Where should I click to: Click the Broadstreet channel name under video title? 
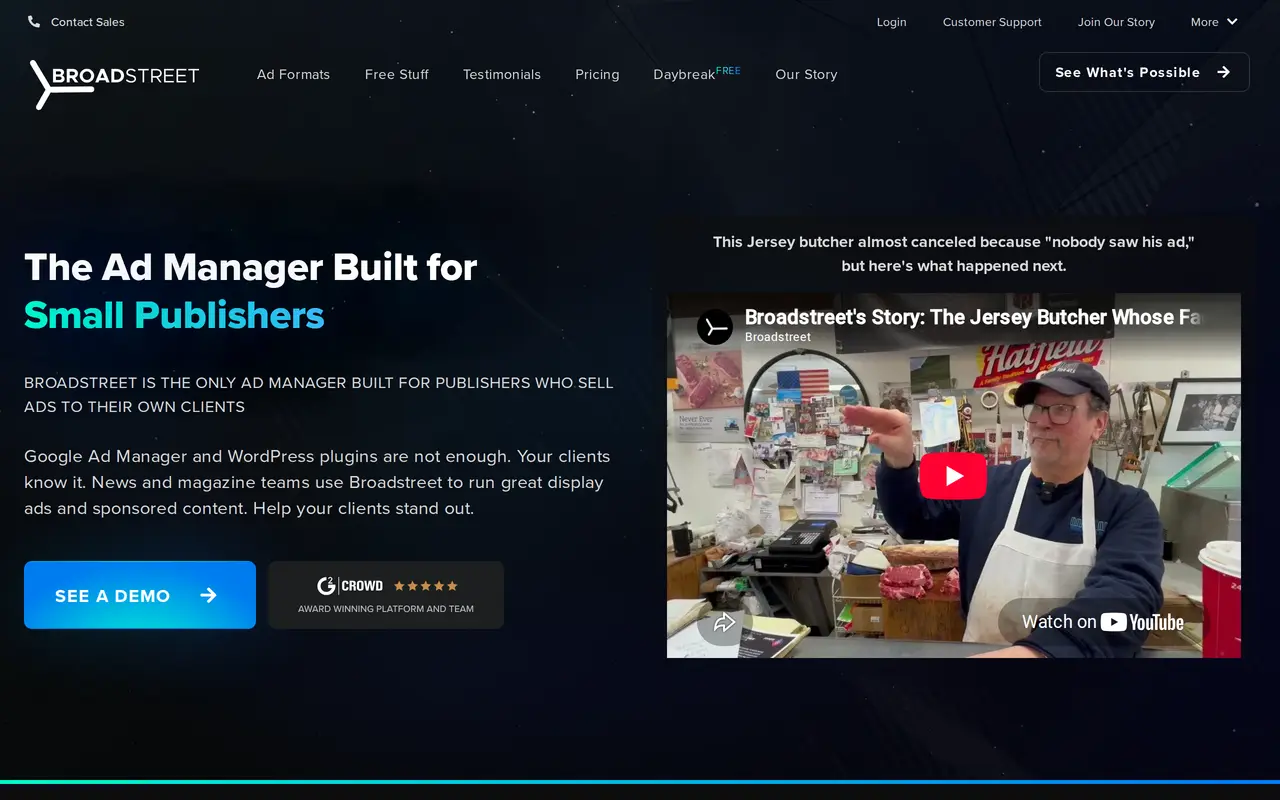tap(778, 337)
